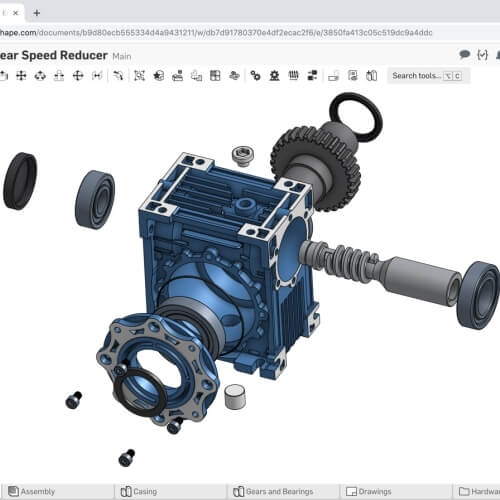Click the layered circular pattern toolbar icon
The height and width of the screenshot is (500, 500).
234,76
